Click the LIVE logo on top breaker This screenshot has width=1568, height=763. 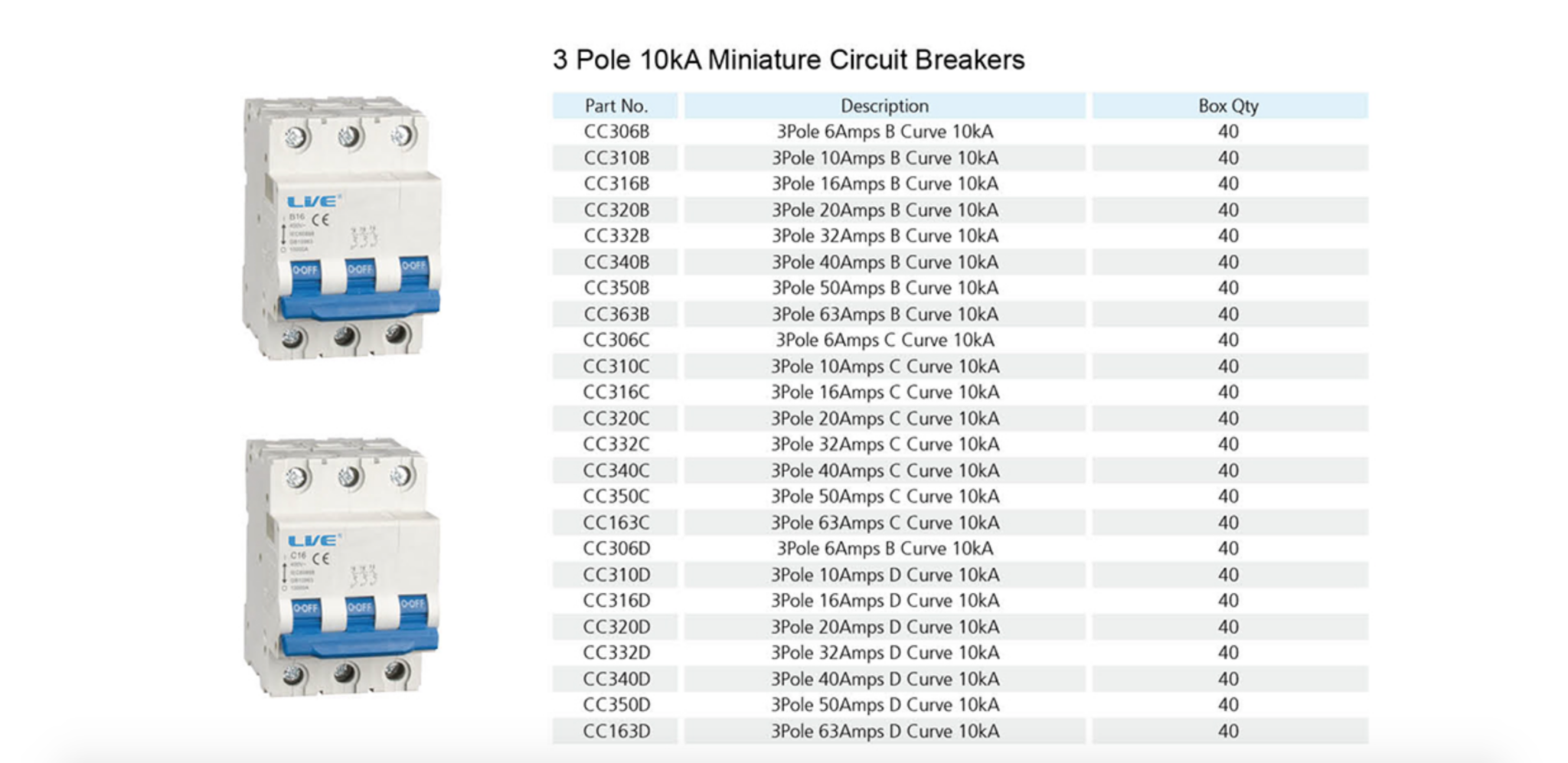coord(312,201)
